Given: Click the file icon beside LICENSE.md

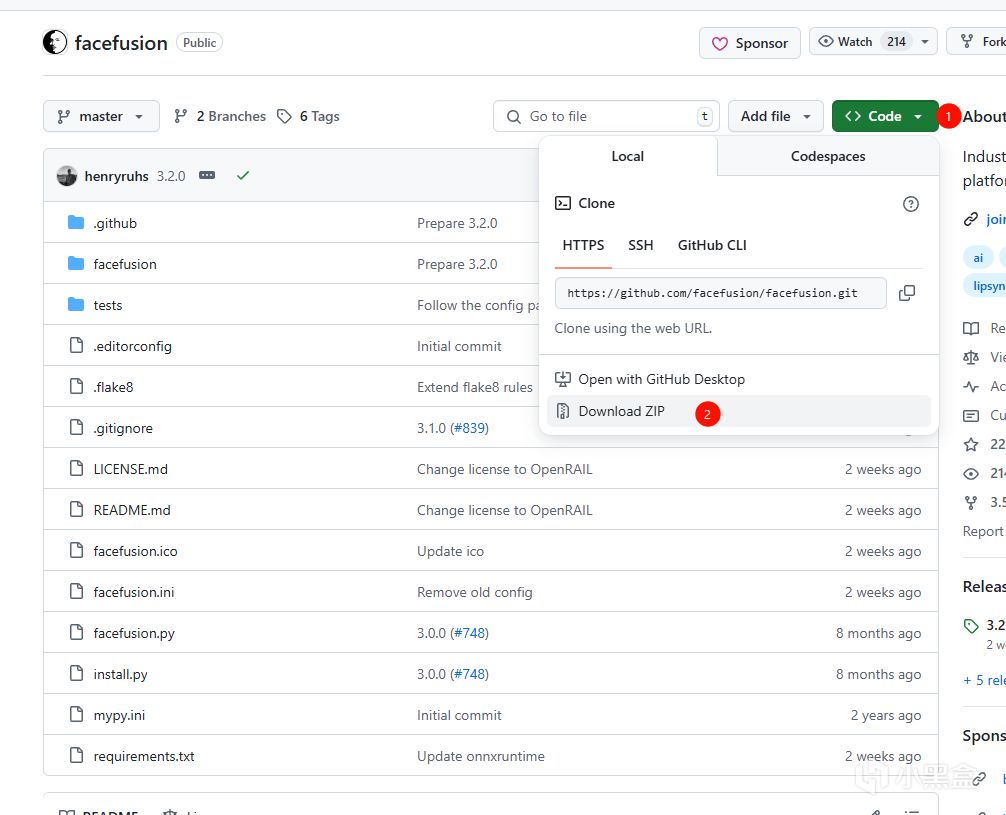Looking at the screenshot, I should point(76,468).
